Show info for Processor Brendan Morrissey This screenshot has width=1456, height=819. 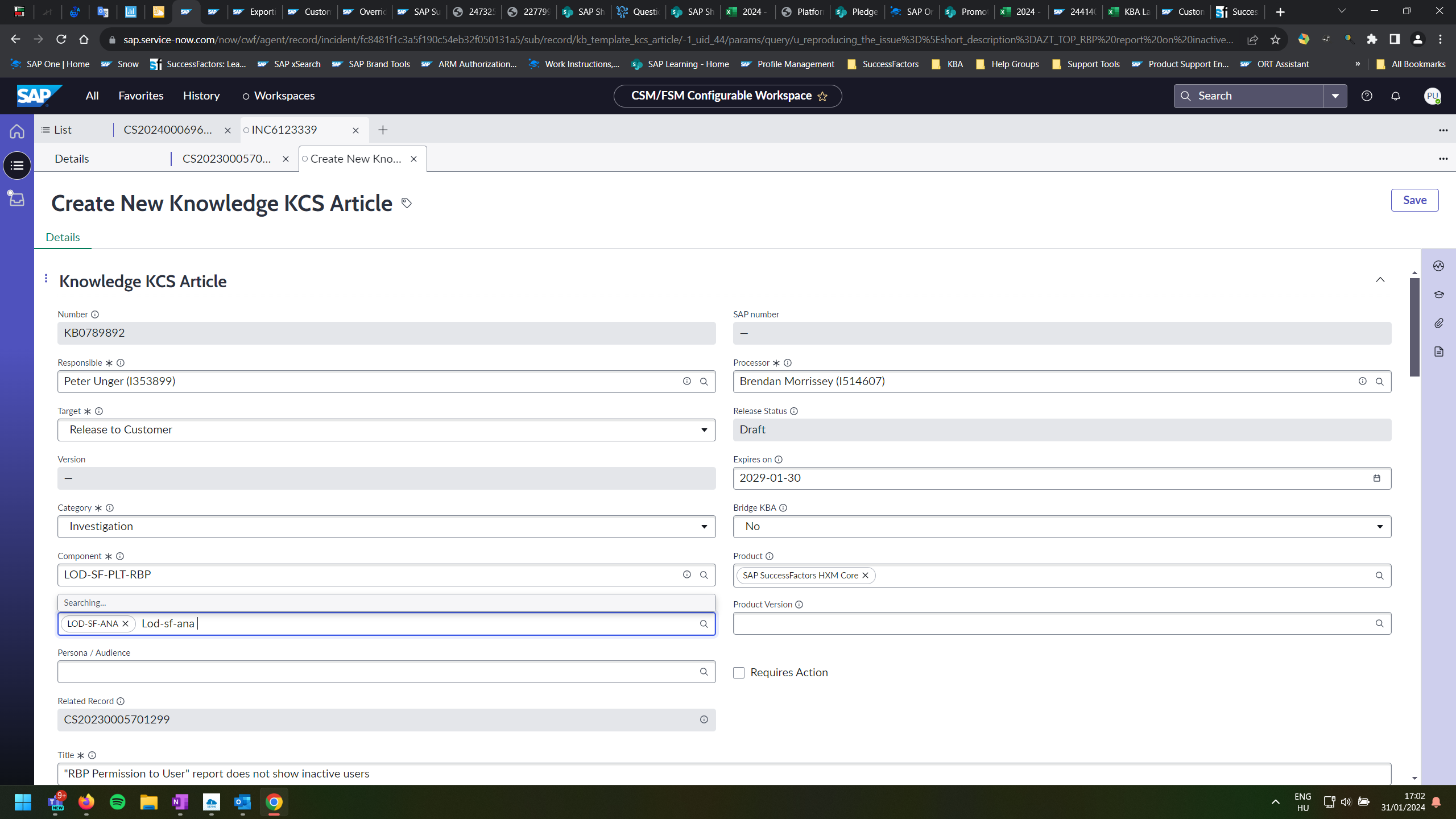1363,382
